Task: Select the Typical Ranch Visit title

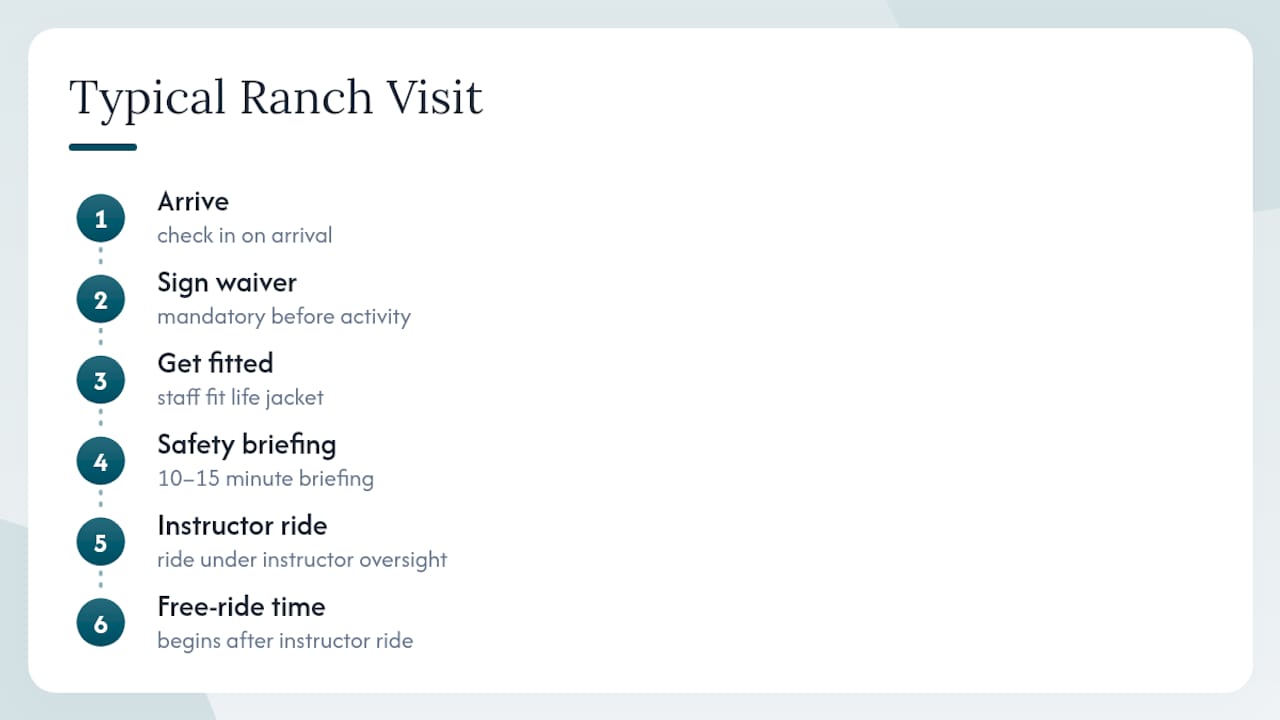Action: pos(276,100)
